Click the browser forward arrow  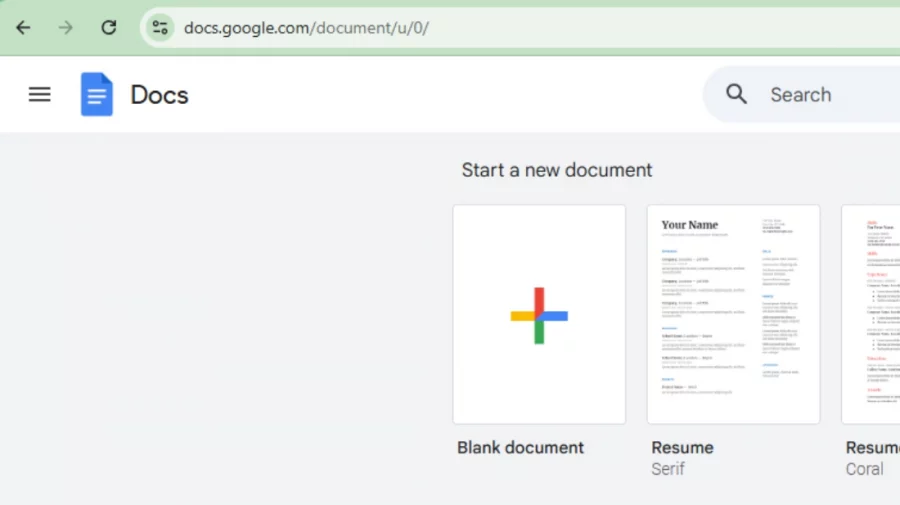tap(66, 28)
